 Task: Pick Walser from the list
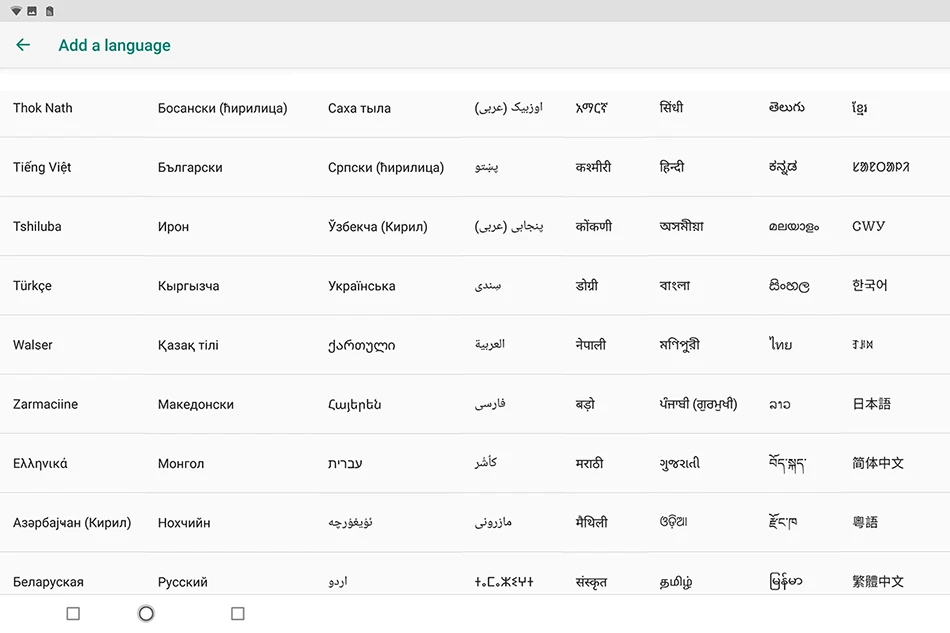tap(33, 345)
